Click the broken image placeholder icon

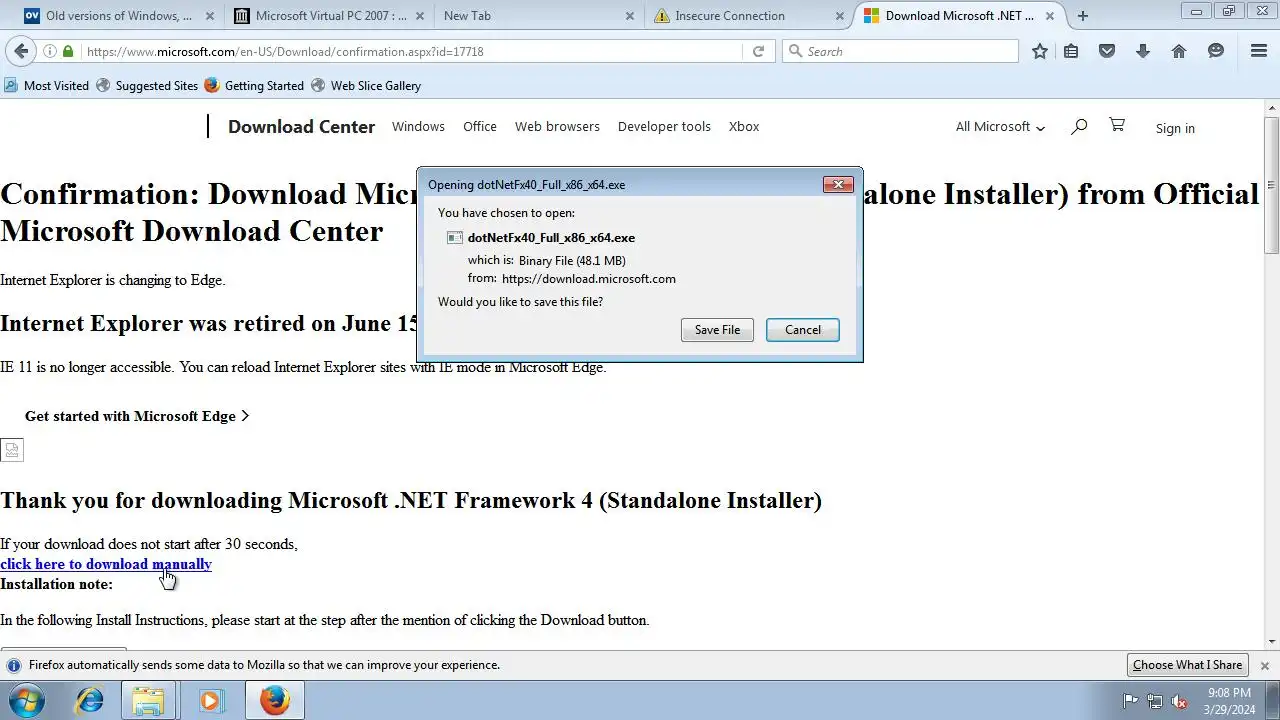pos(11,451)
